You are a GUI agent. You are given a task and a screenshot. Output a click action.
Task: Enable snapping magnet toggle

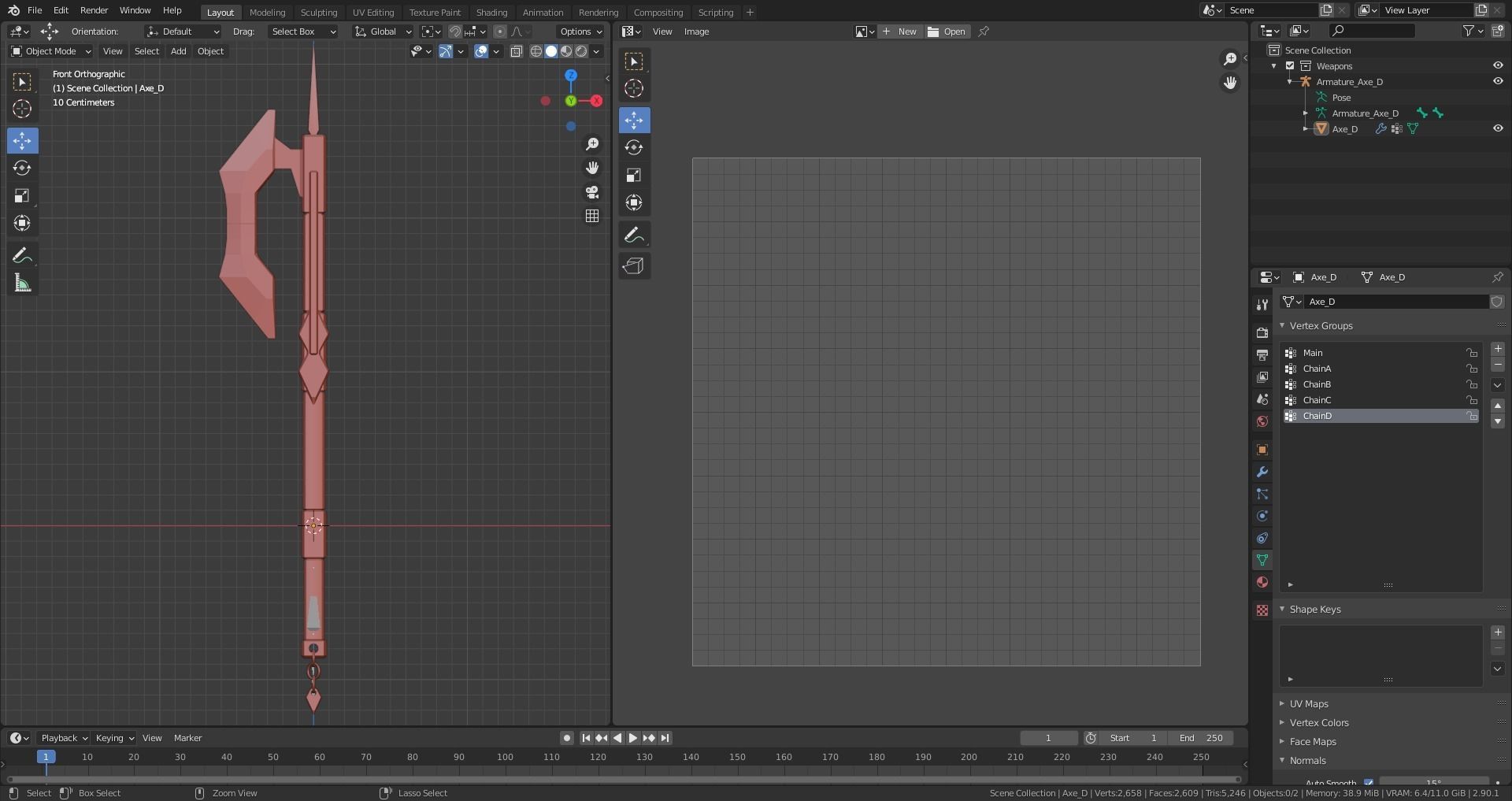[x=455, y=32]
